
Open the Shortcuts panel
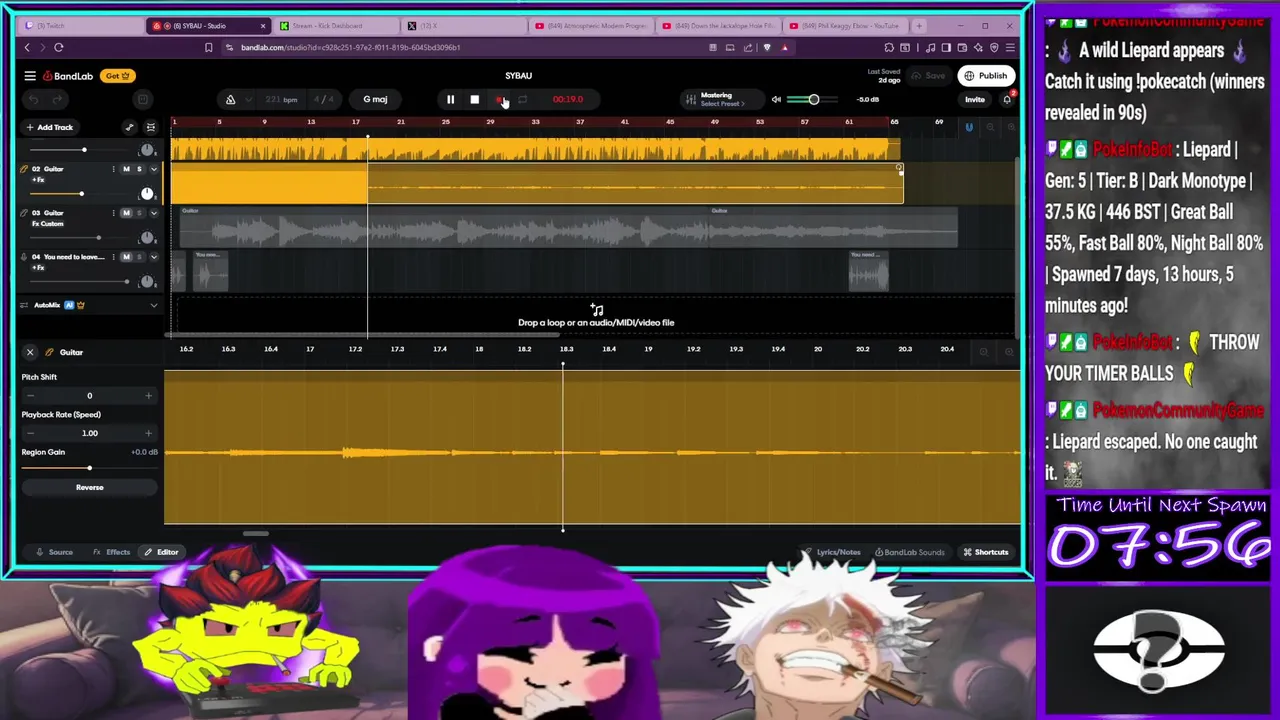click(985, 552)
